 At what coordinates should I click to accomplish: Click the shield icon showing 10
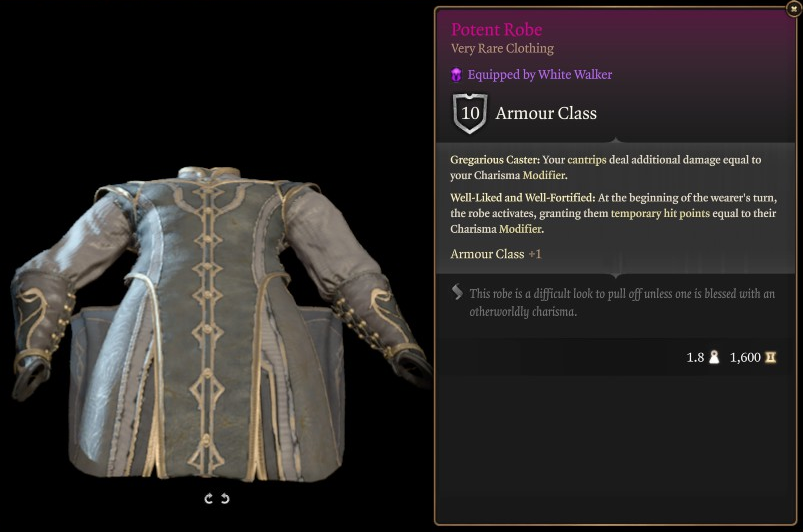click(470, 113)
